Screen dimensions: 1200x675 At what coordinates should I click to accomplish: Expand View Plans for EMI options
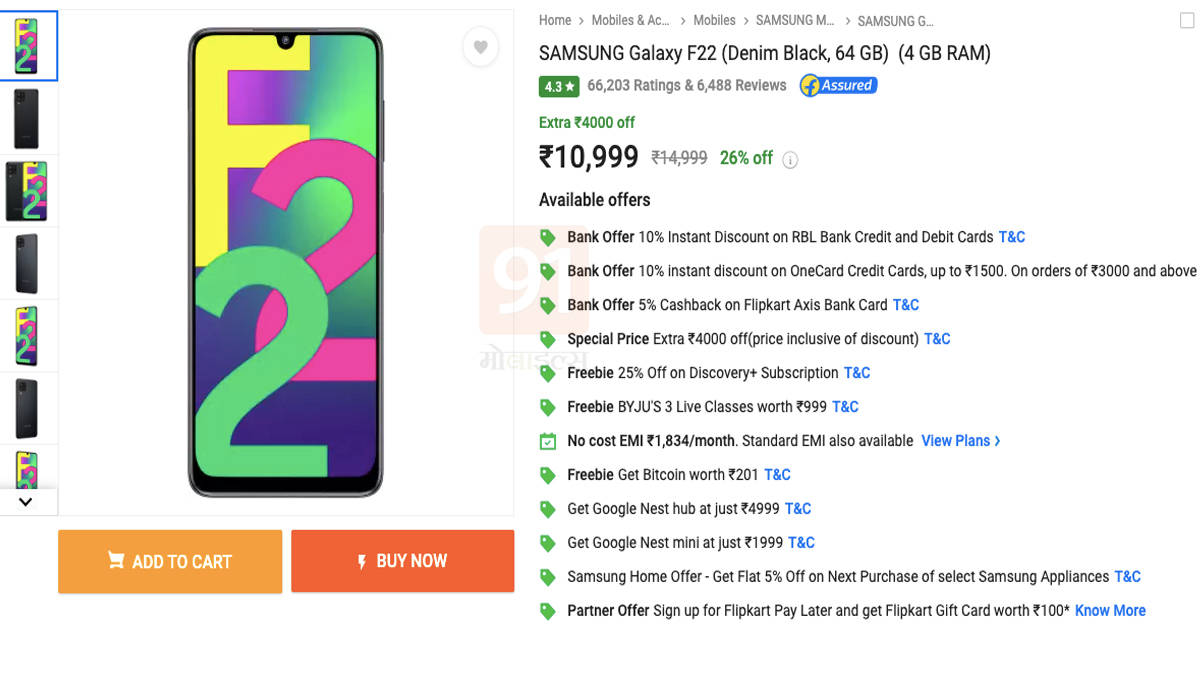point(960,441)
